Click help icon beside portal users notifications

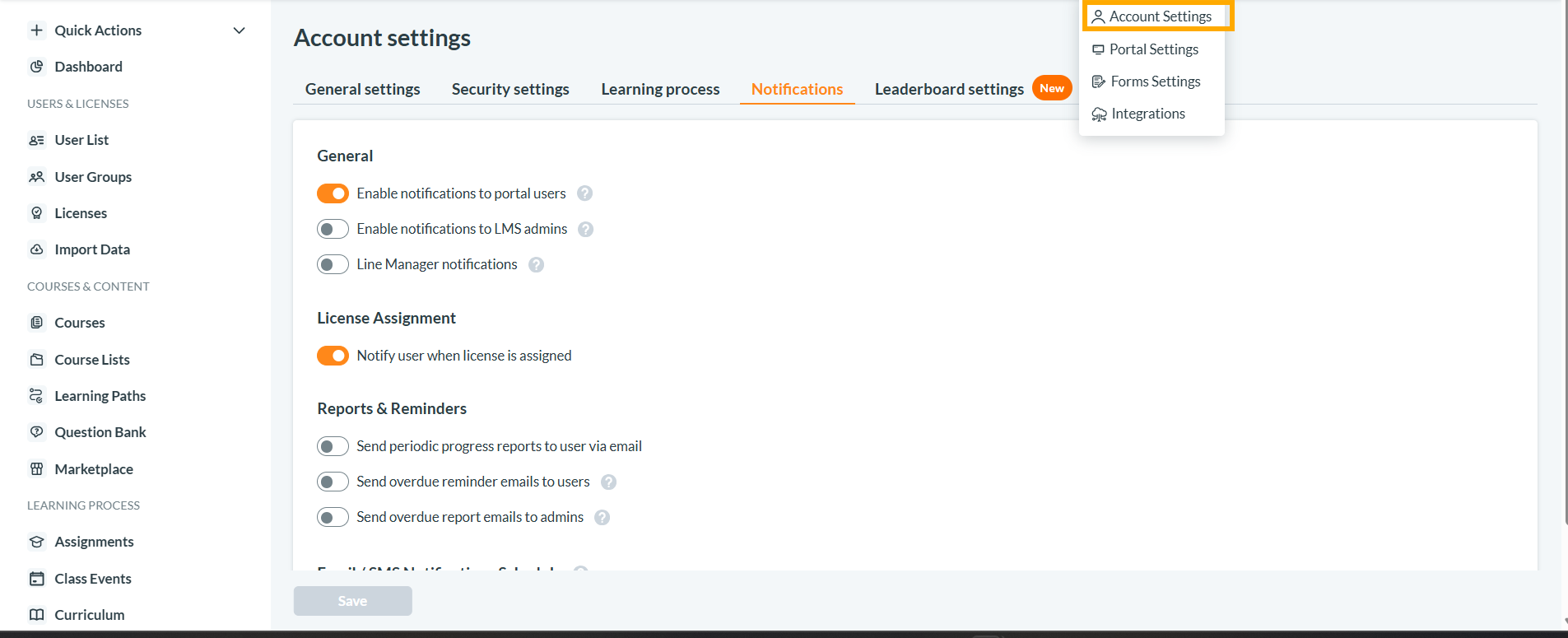[584, 193]
